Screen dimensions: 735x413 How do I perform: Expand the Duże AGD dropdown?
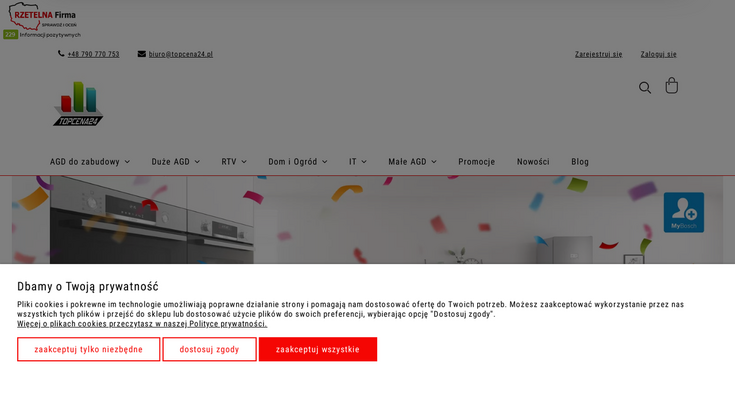[x=175, y=162]
